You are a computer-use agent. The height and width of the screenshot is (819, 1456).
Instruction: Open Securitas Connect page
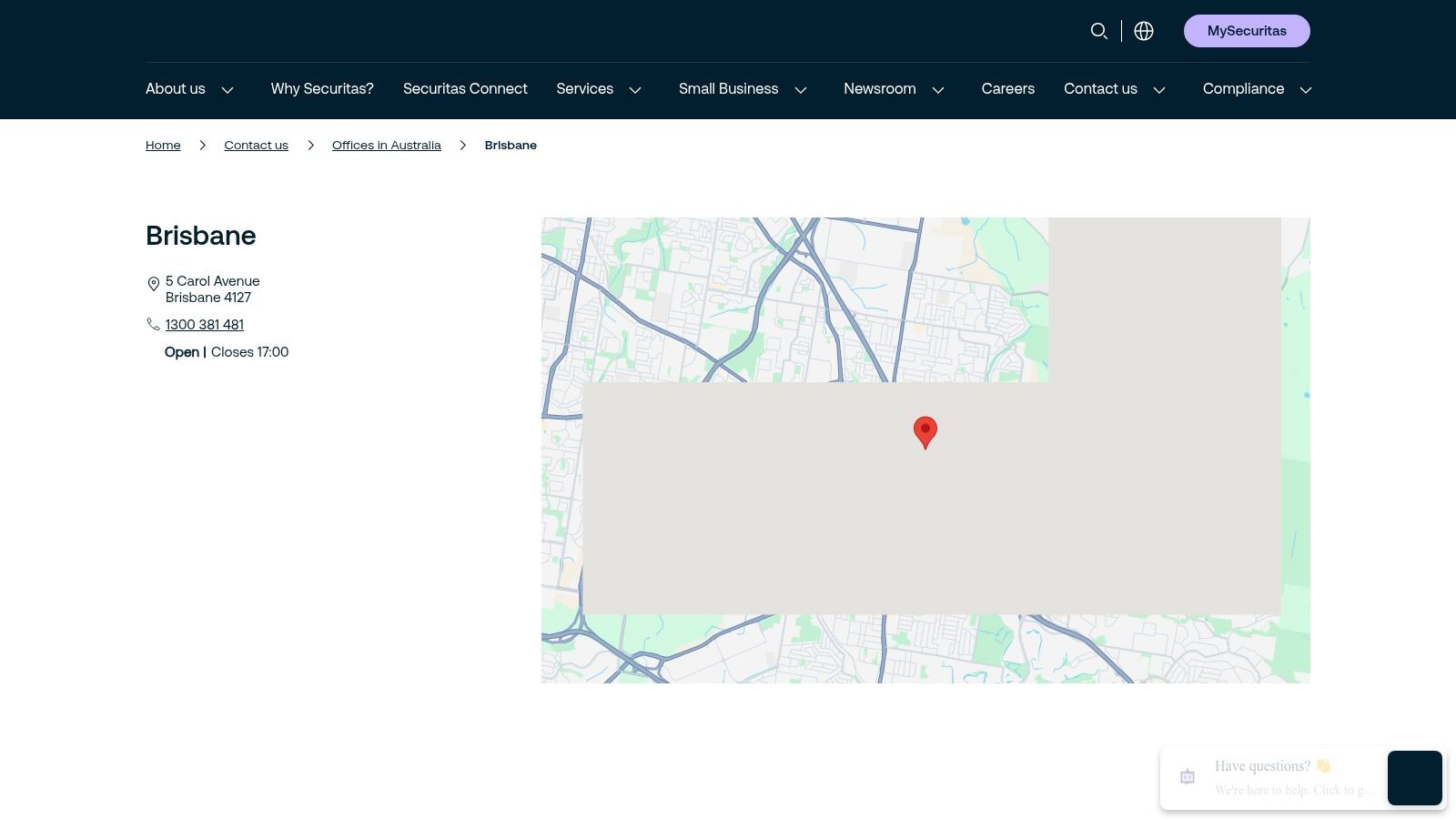(x=465, y=89)
